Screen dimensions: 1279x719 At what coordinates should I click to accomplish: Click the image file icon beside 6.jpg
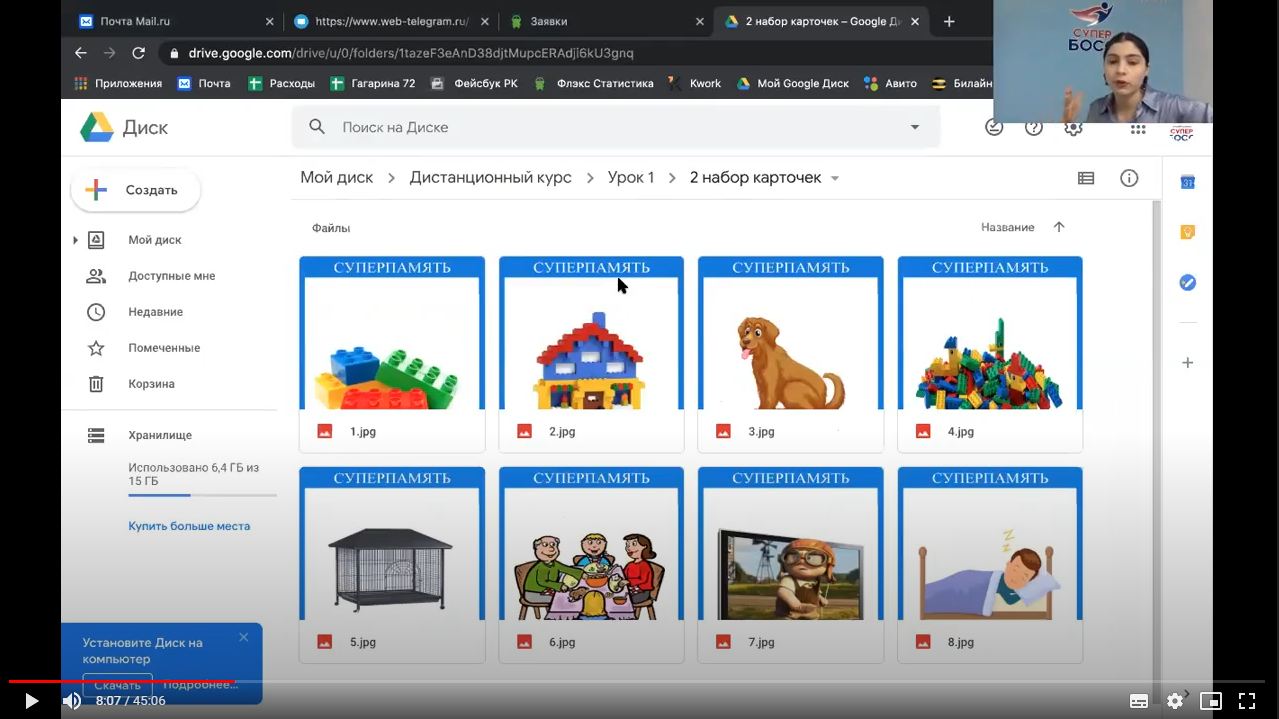[x=525, y=642]
